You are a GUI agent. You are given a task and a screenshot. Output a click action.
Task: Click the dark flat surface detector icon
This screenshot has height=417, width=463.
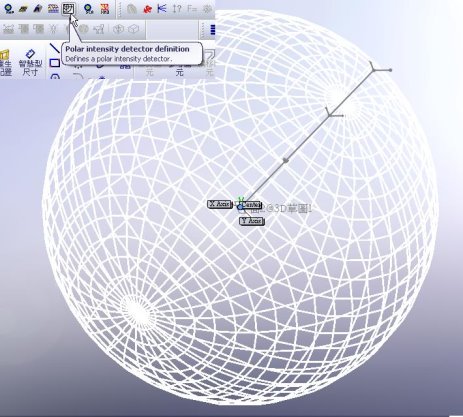click(23, 9)
